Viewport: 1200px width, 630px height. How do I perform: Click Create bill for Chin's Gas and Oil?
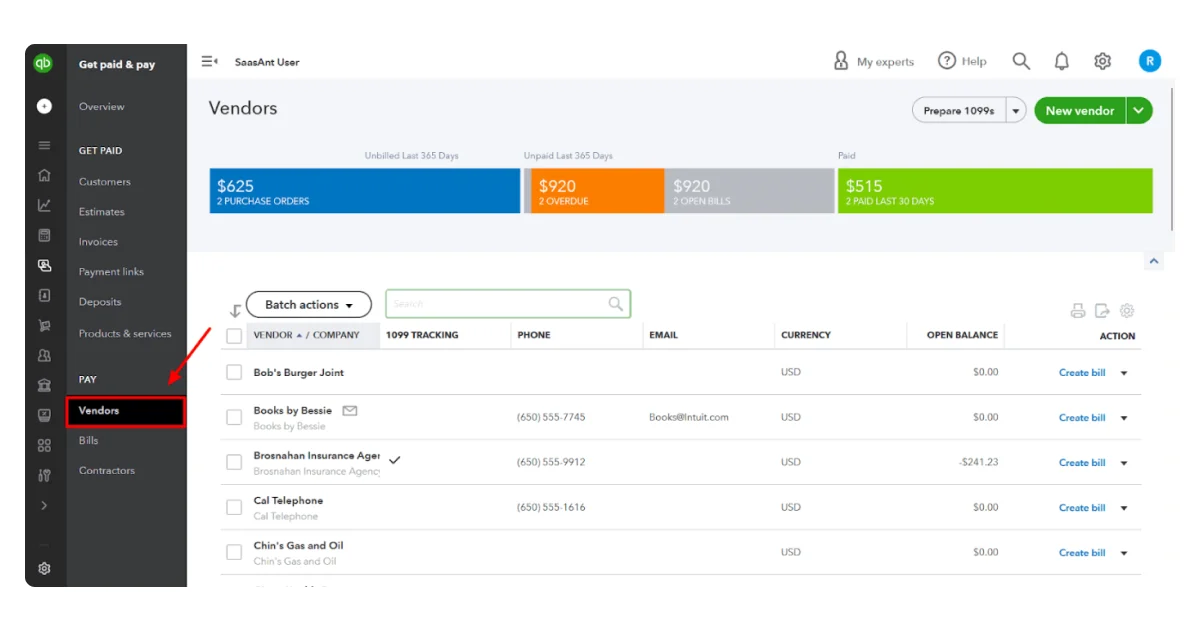coord(1082,553)
